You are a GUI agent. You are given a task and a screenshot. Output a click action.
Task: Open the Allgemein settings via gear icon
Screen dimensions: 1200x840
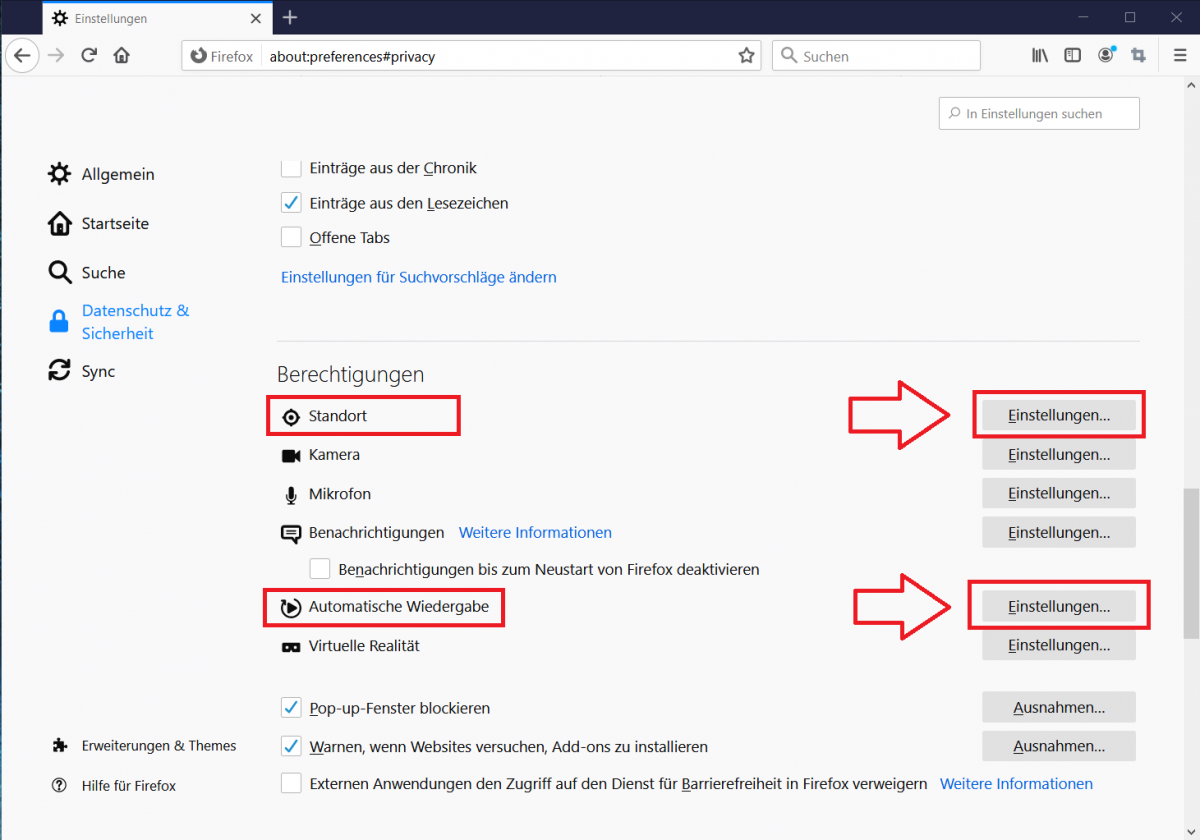[x=59, y=173]
